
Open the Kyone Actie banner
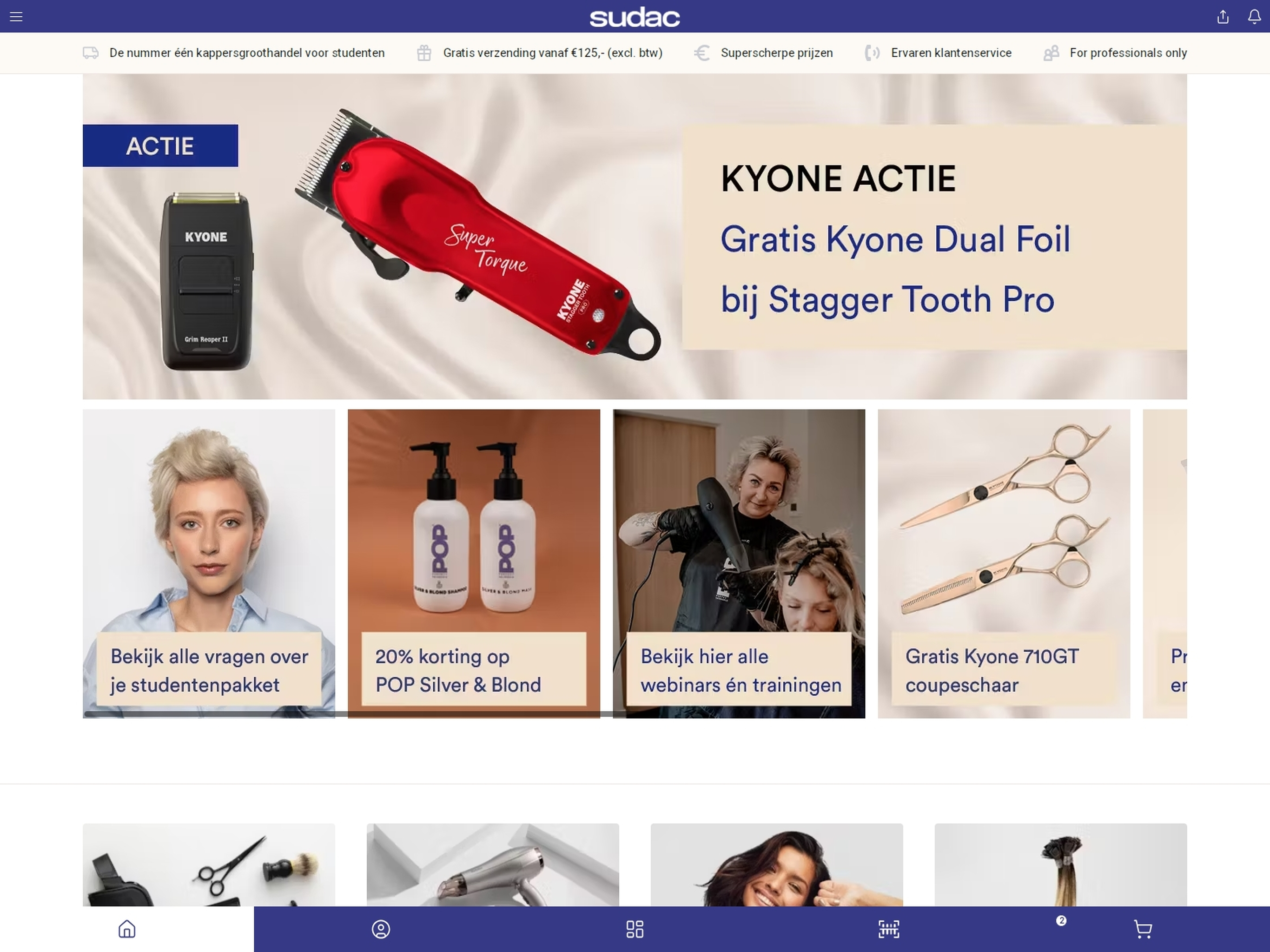pos(635,237)
